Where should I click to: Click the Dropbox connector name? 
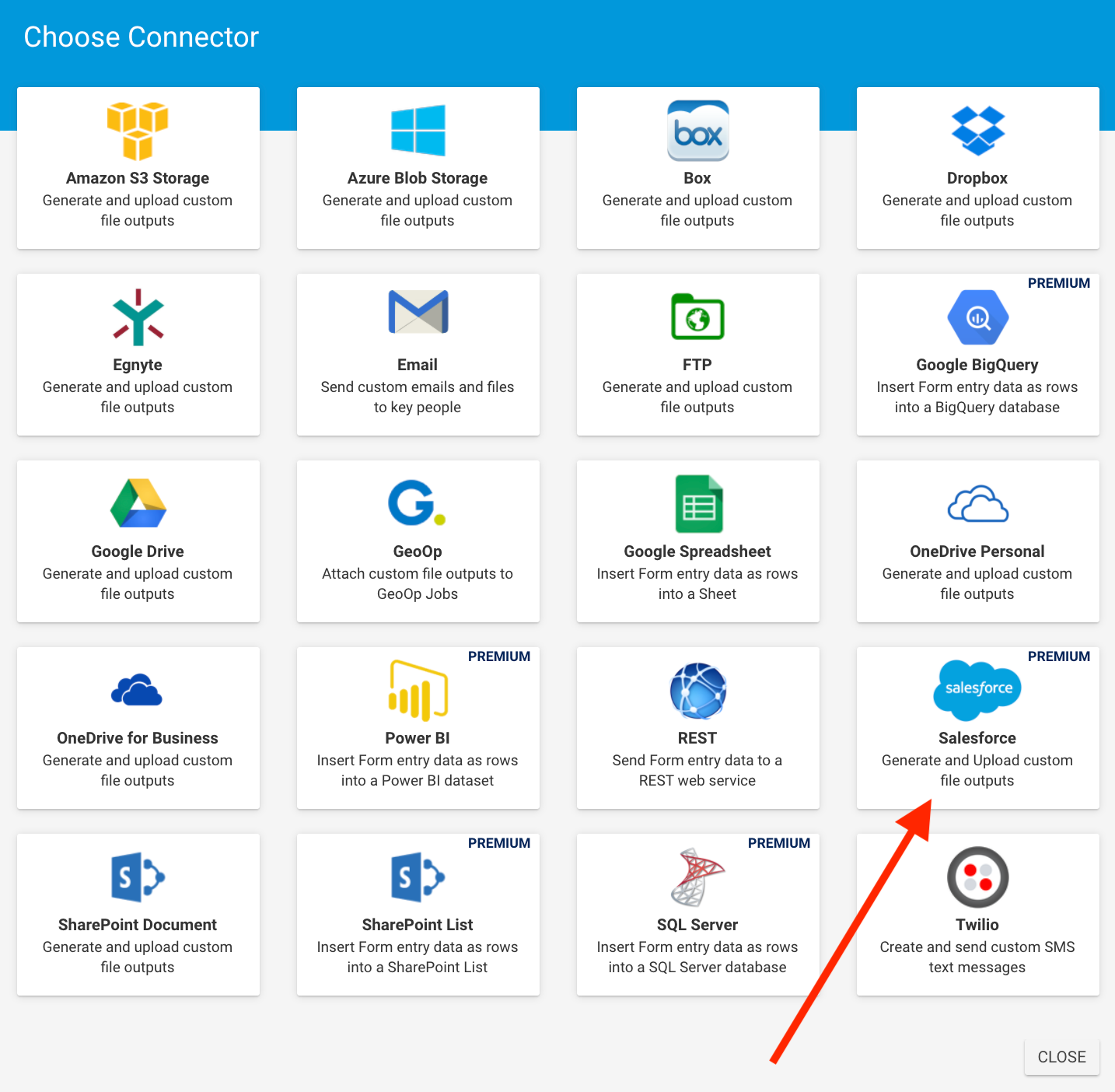977,178
